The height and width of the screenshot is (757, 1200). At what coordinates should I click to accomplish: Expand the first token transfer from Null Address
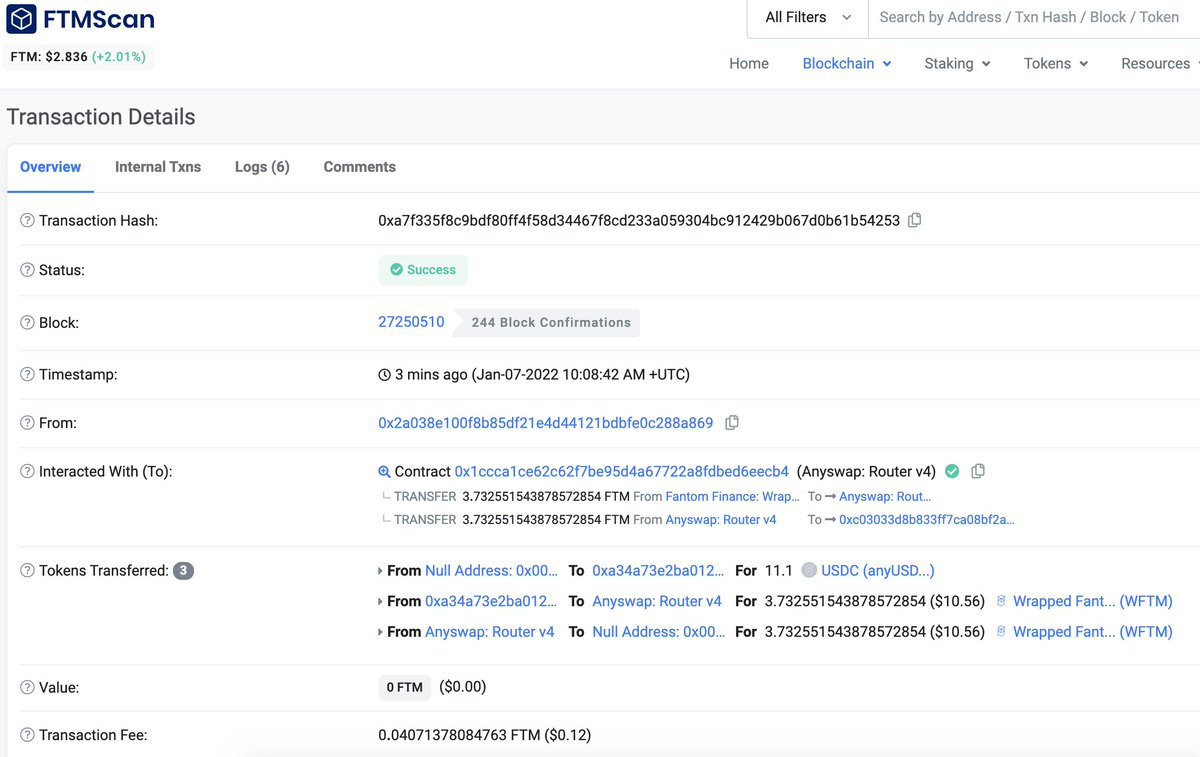click(x=381, y=571)
